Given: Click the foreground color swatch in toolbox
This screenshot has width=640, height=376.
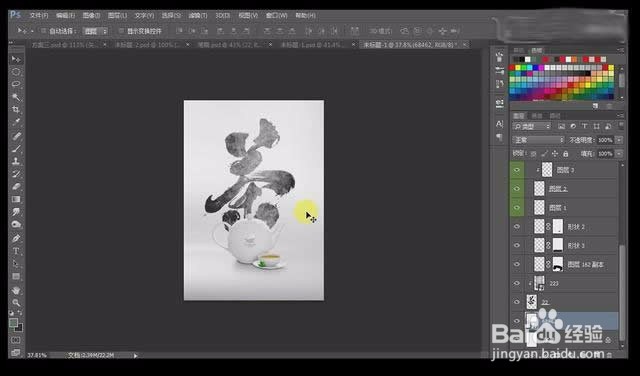Looking at the screenshot, I should click(13, 323).
